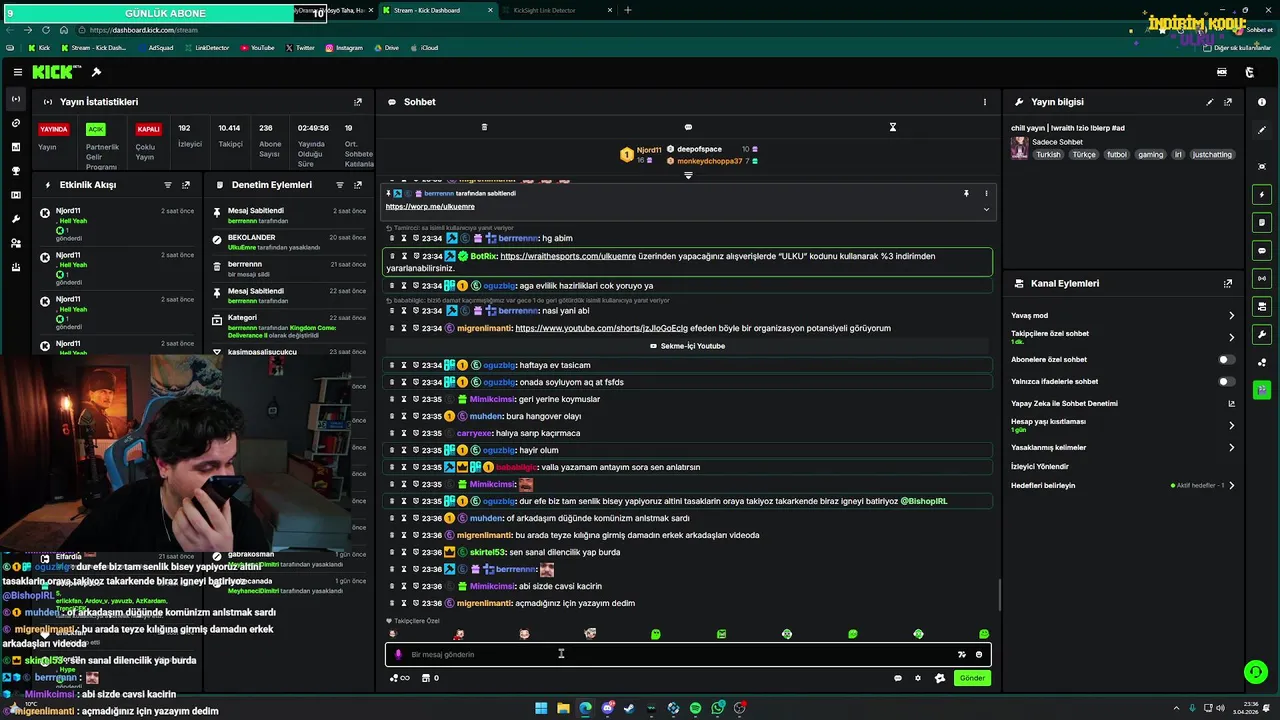Open Sohbet panel three-dot options menu
The image size is (1280, 720).
click(x=985, y=102)
